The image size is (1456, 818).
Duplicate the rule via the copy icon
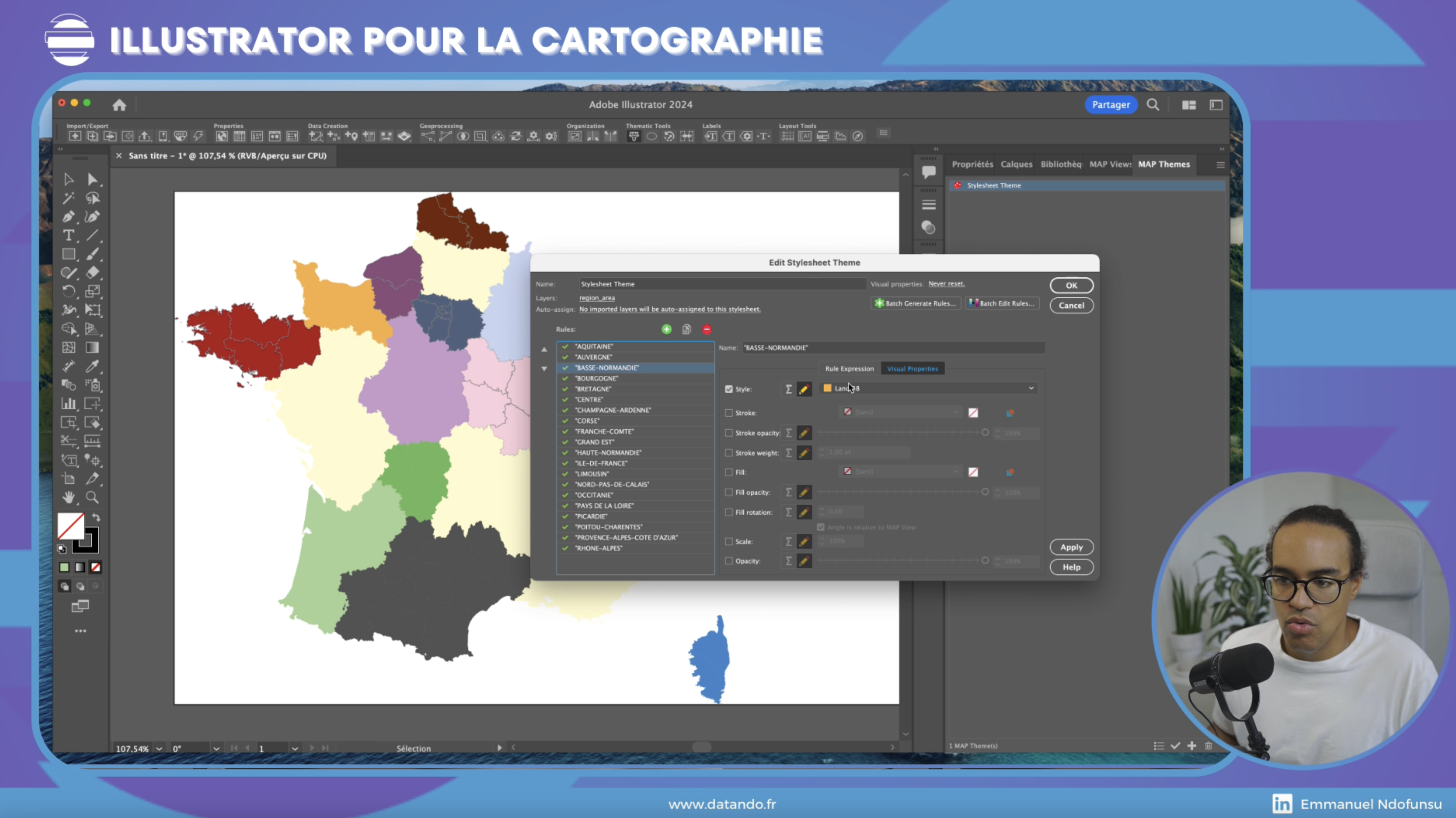coord(686,329)
